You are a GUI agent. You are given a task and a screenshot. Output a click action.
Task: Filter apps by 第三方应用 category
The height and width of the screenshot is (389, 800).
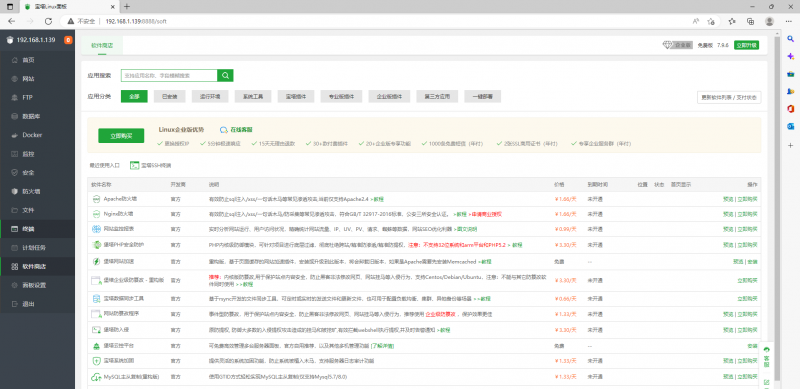click(x=437, y=96)
